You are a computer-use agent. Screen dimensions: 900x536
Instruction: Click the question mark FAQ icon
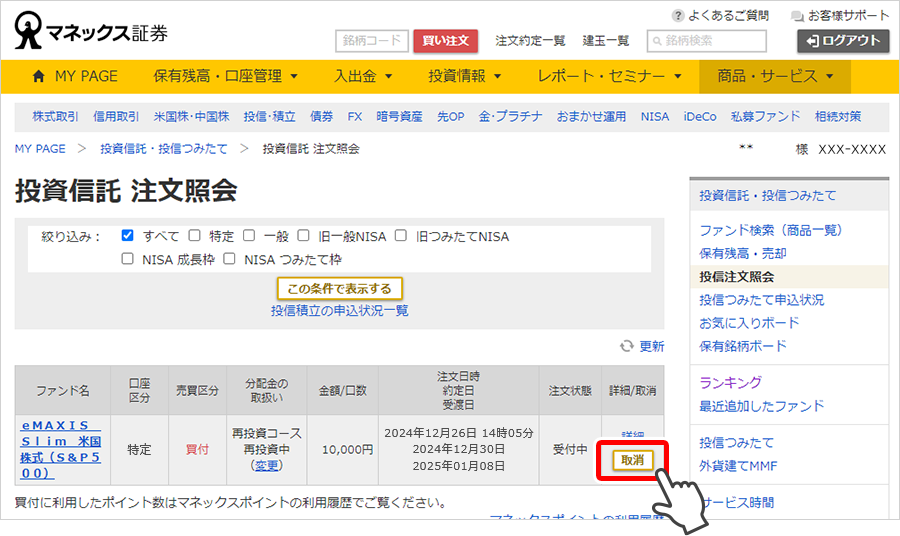point(678,15)
